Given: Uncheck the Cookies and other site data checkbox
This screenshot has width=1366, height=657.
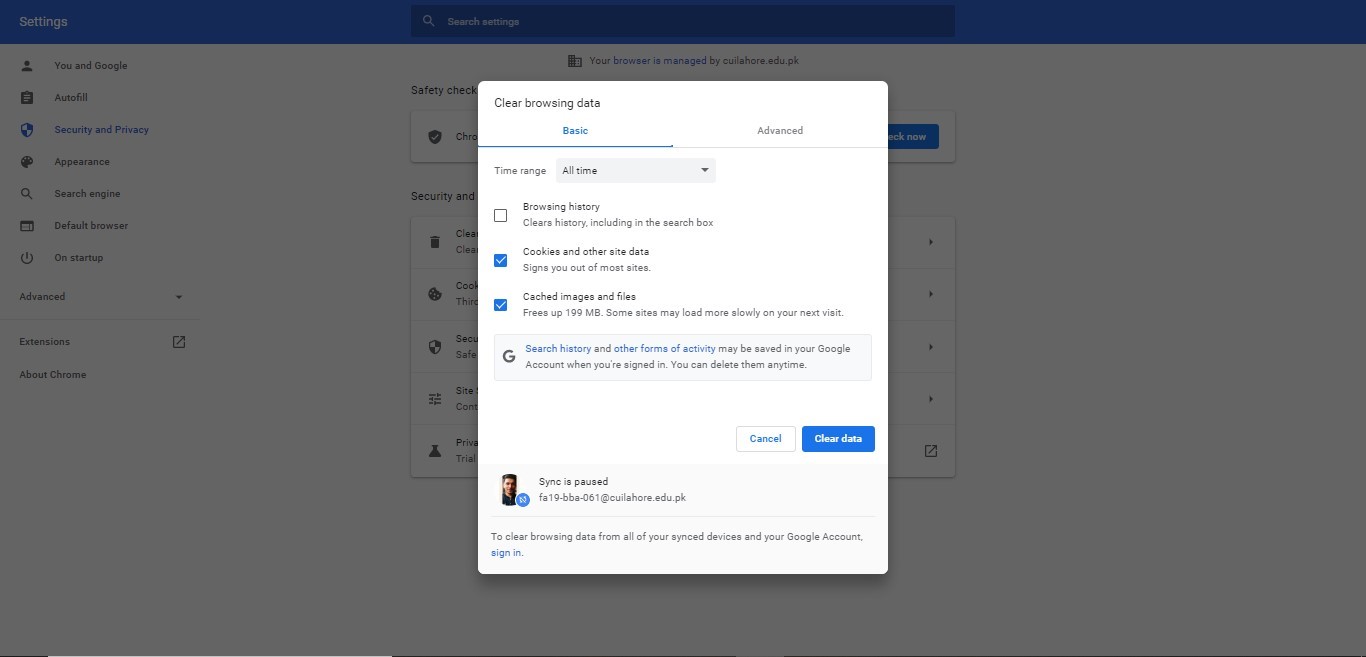Looking at the screenshot, I should [x=501, y=260].
